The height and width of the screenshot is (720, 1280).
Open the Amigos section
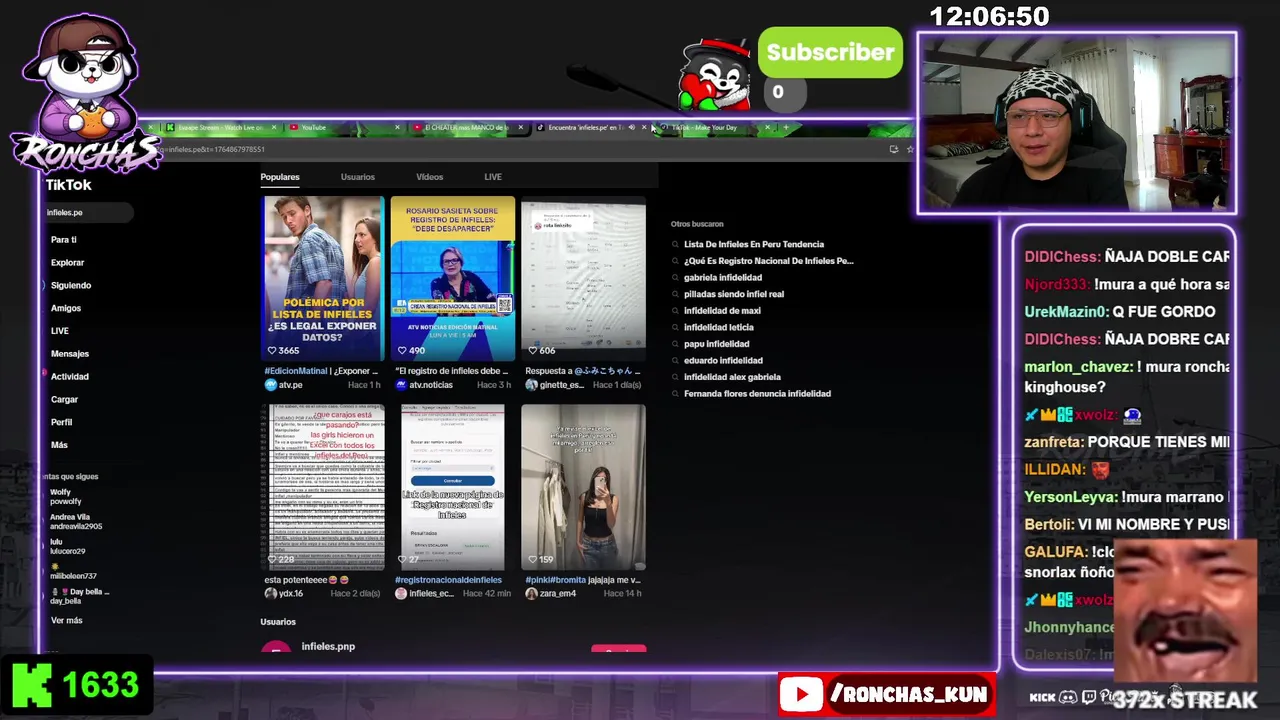click(66, 308)
